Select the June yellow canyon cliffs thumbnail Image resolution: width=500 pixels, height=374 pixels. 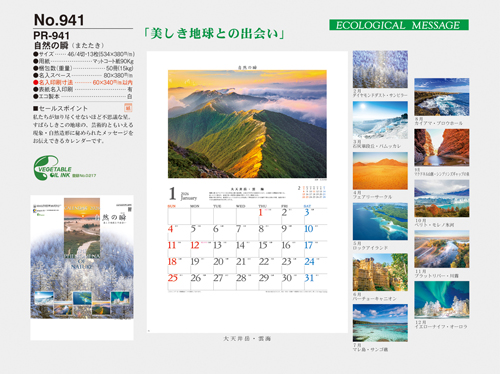tap(380, 272)
